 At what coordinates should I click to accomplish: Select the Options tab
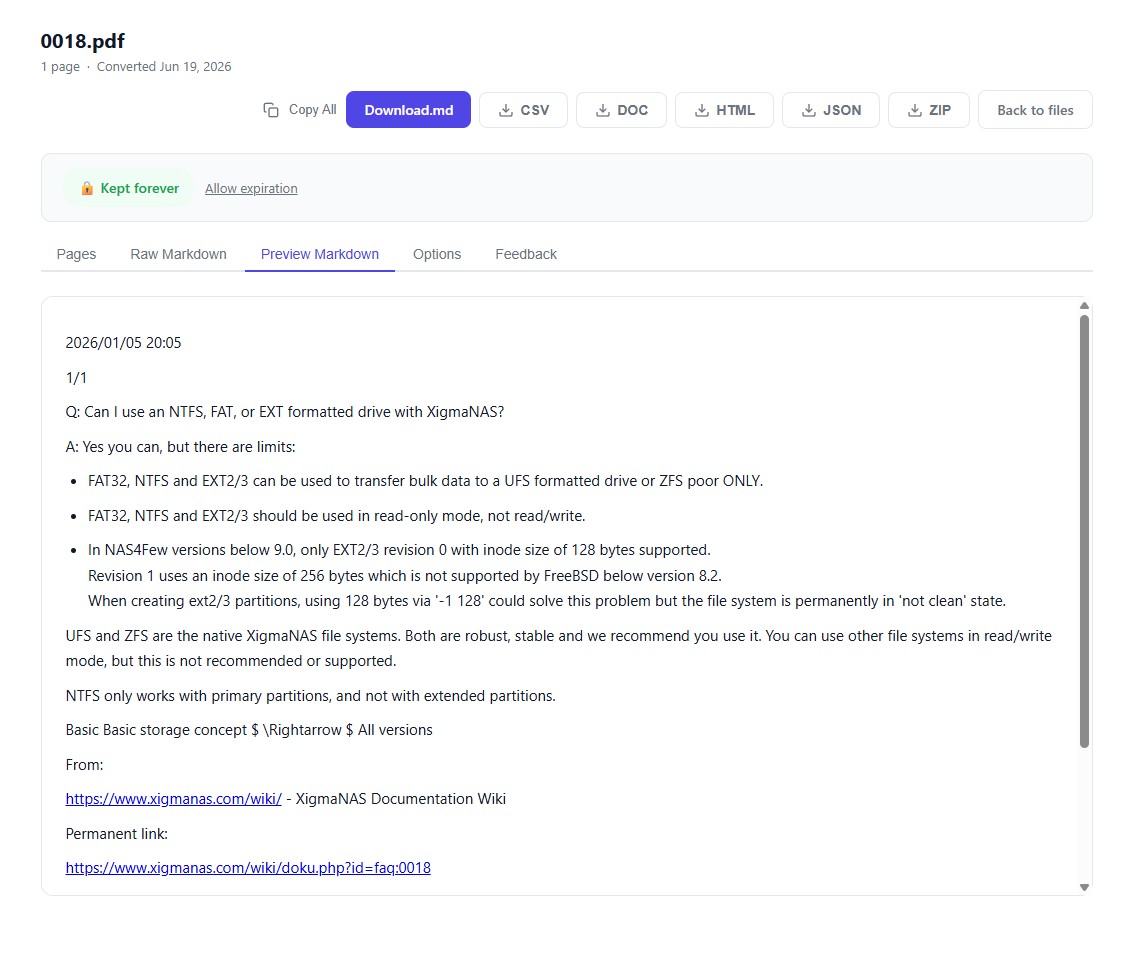437,254
